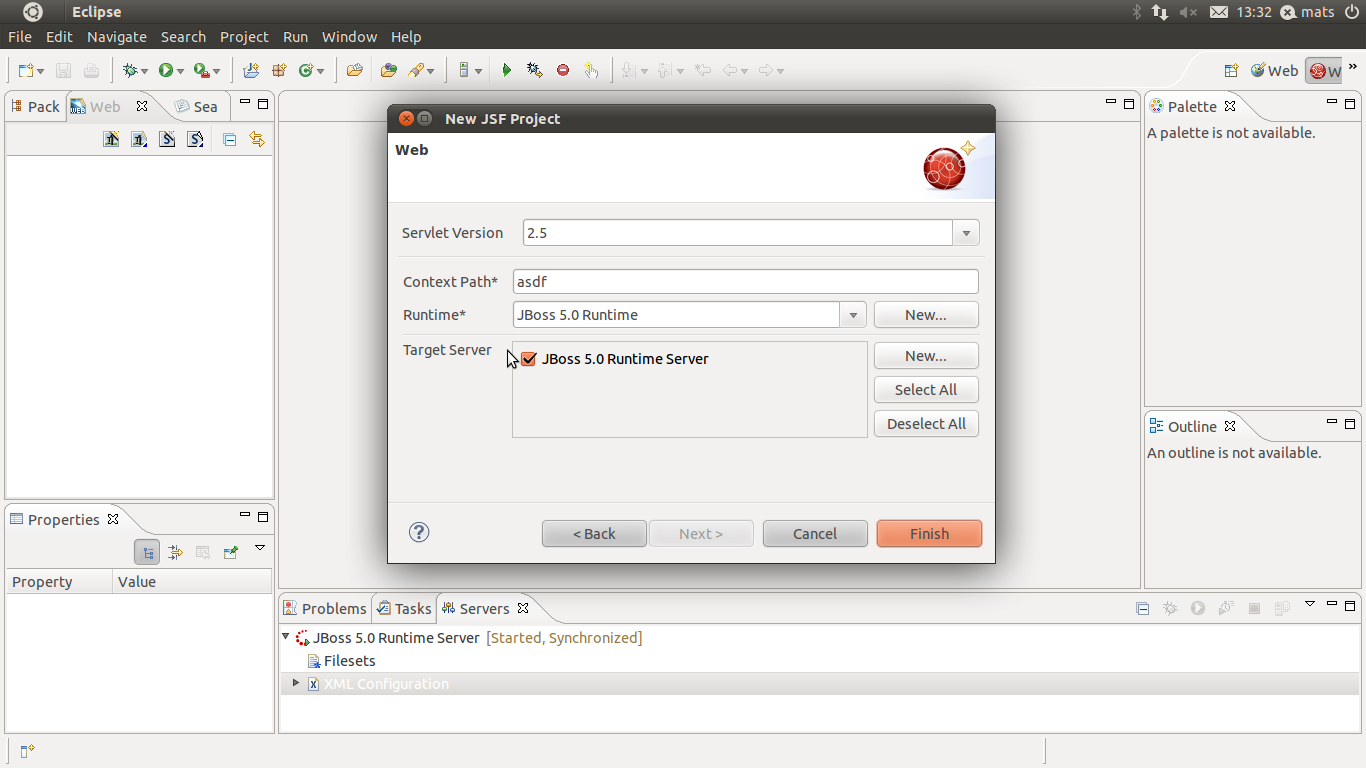The height and width of the screenshot is (768, 1366).
Task: Open the Servlet Version dropdown
Action: click(966, 233)
